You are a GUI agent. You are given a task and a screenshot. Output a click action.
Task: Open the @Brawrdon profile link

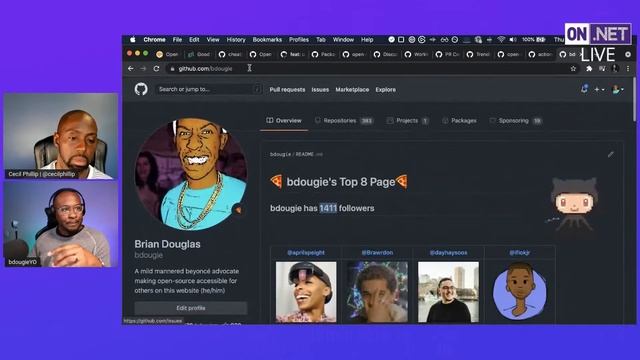(377, 253)
